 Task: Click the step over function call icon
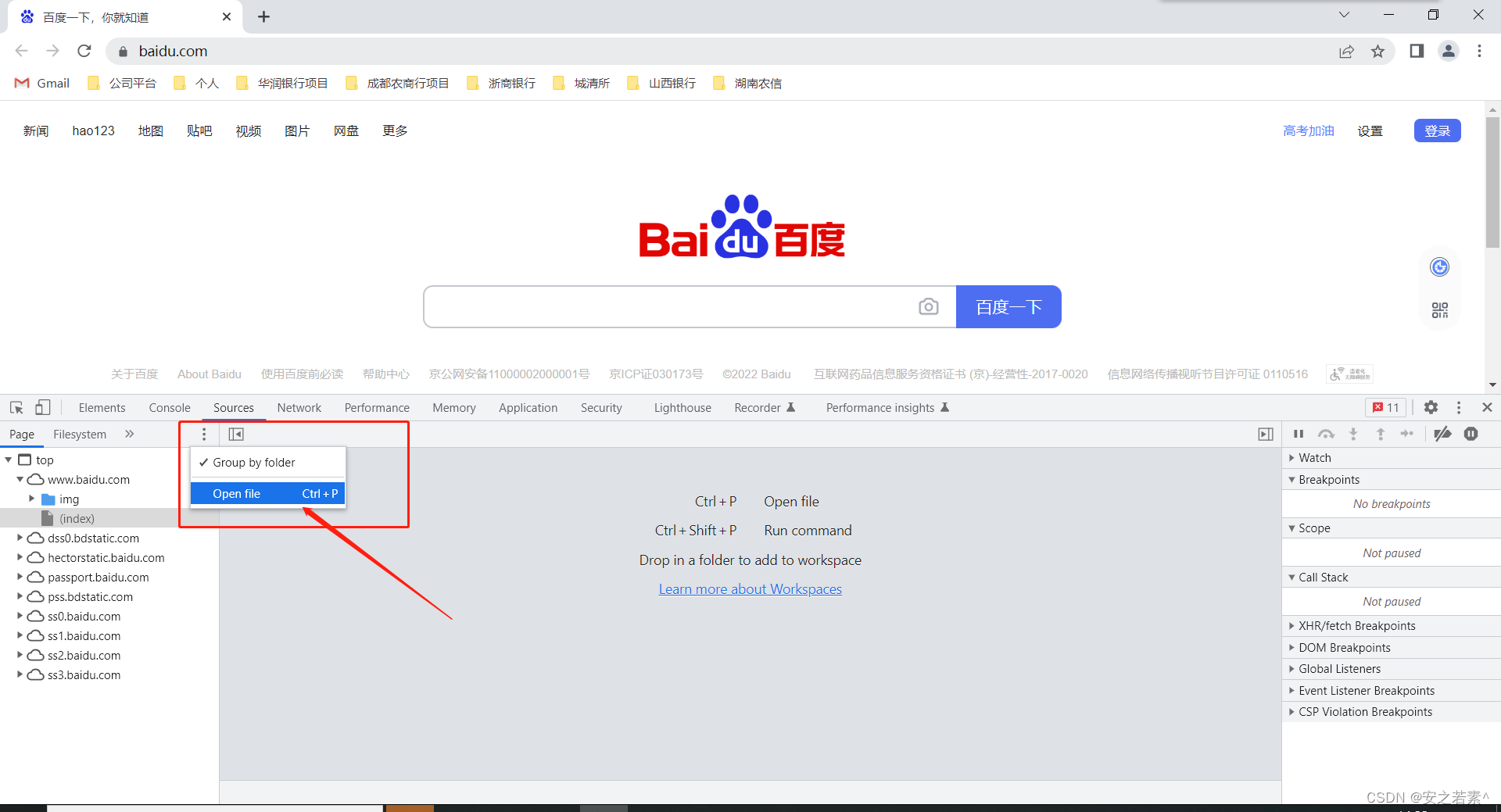click(x=1326, y=434)
